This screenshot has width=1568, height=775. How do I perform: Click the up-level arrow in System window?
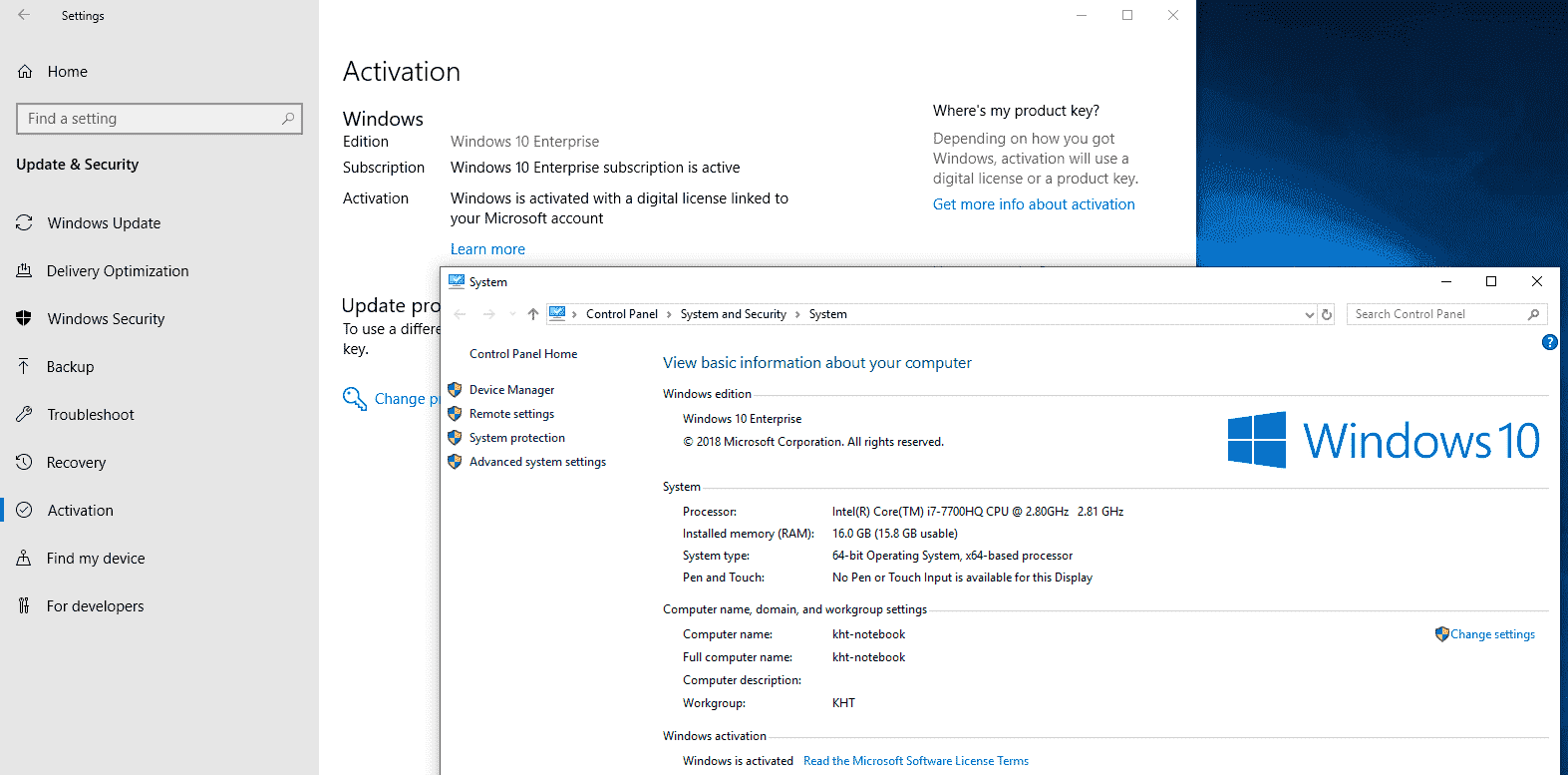pyautogui.click(x=533, y=314)
